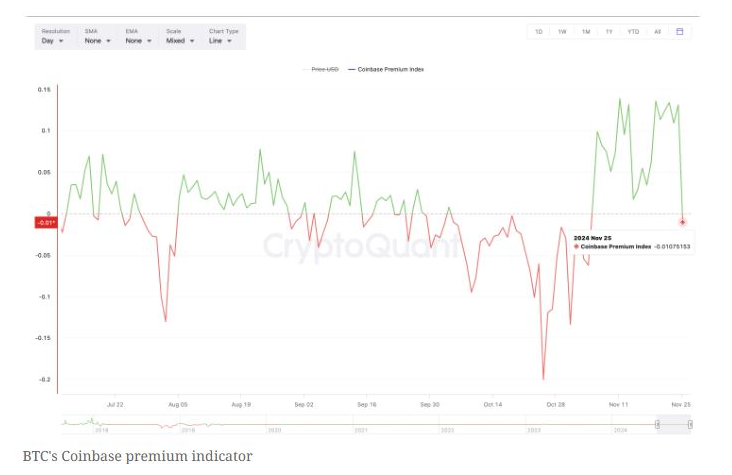732x475 pixels.
Task: Show All time range
Action: tap(657, 32)
